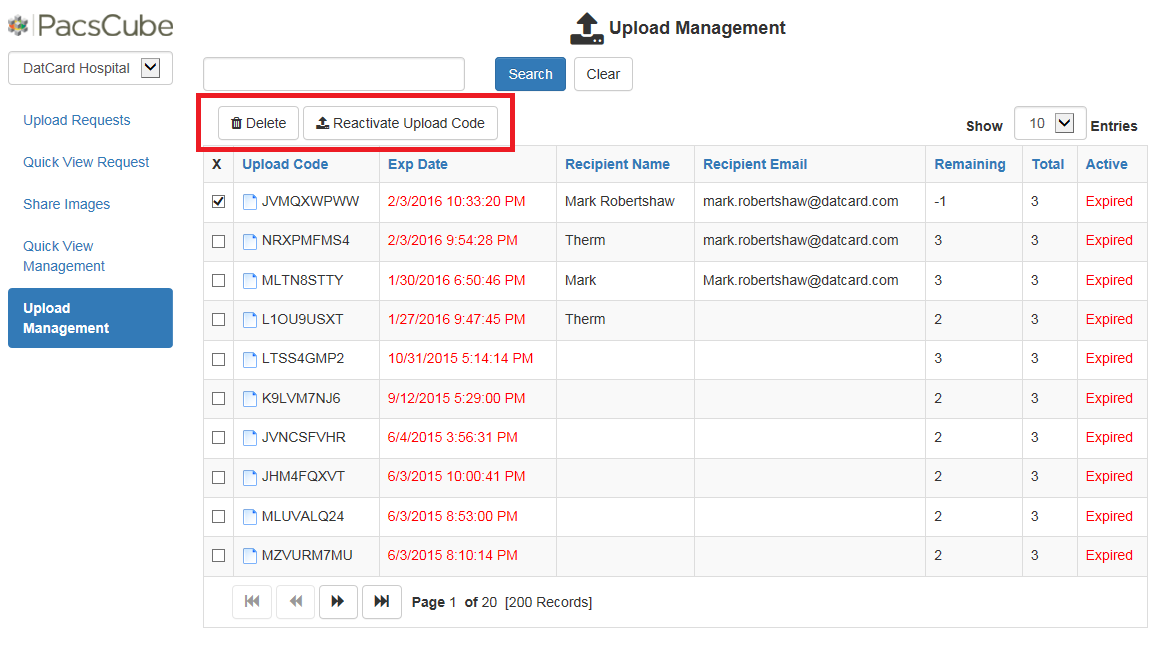Image resolution: width=1163 pixels, height=647 pixels.
Task: Check the MLUVALQ24 row checkbox
Action: click(x=218, y=516)
